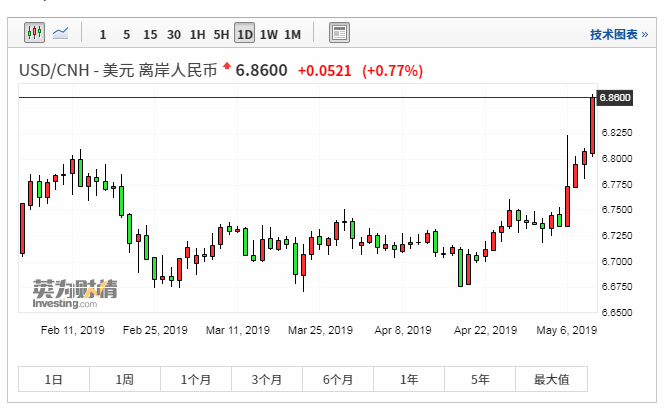The width and height of the screenshot is (664, 408).
Task: Select the 30 minute interval
Action: [174, 34]
